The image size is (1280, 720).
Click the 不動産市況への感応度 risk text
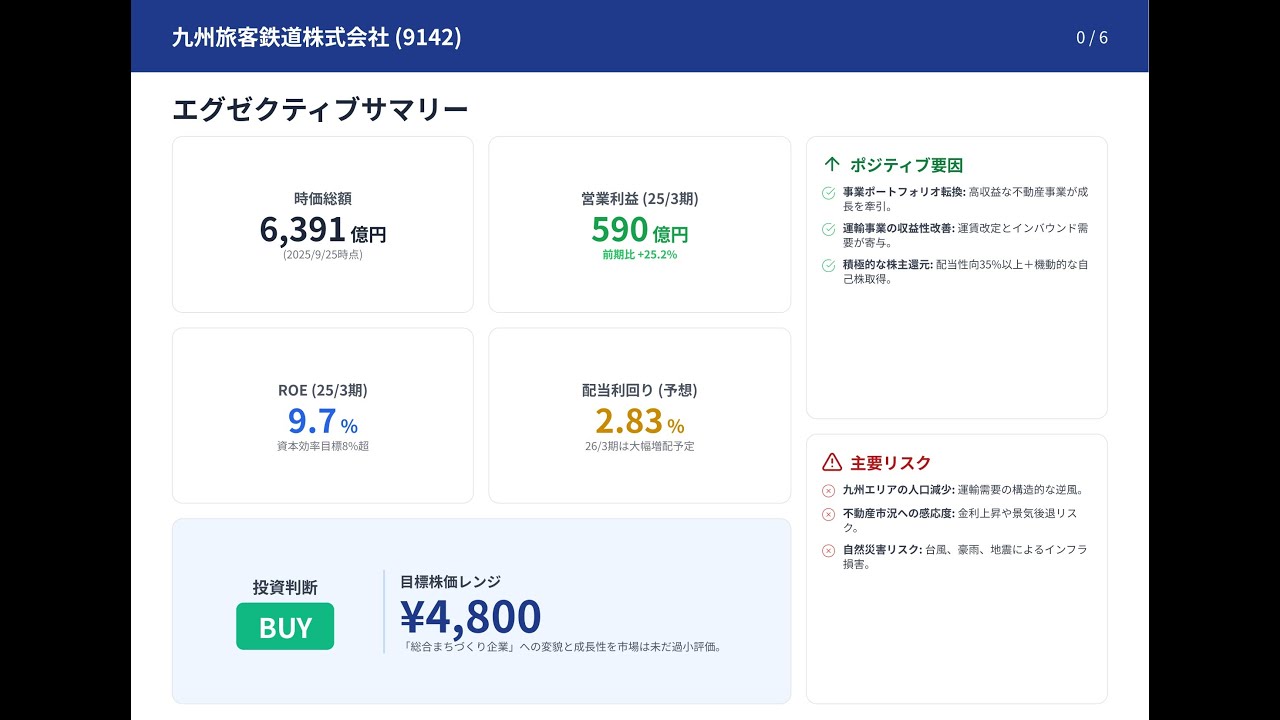(960, 520)
